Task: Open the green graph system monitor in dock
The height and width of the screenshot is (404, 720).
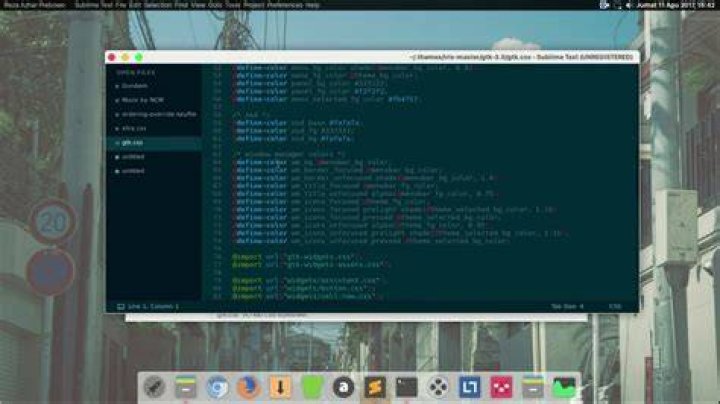Action: (564, 387)
